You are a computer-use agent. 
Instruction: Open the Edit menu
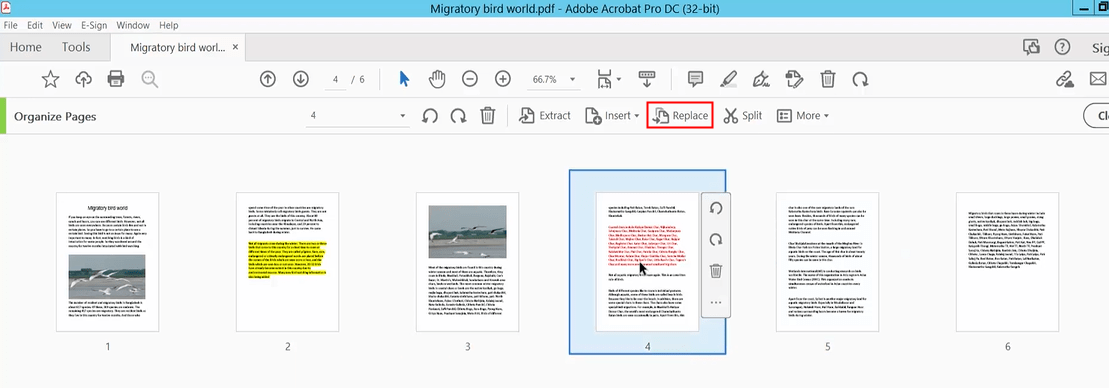pyautogui.click(x=35, y=25)
